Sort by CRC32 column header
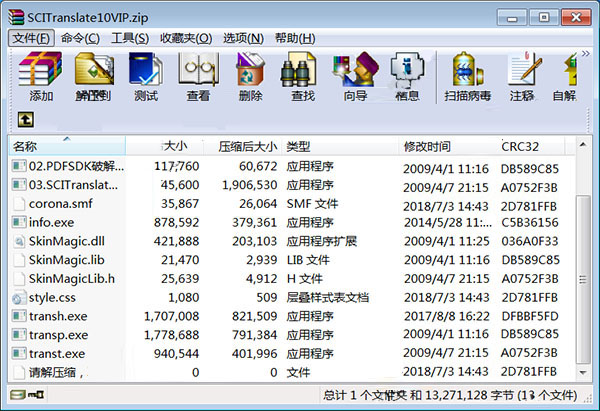 531,146
